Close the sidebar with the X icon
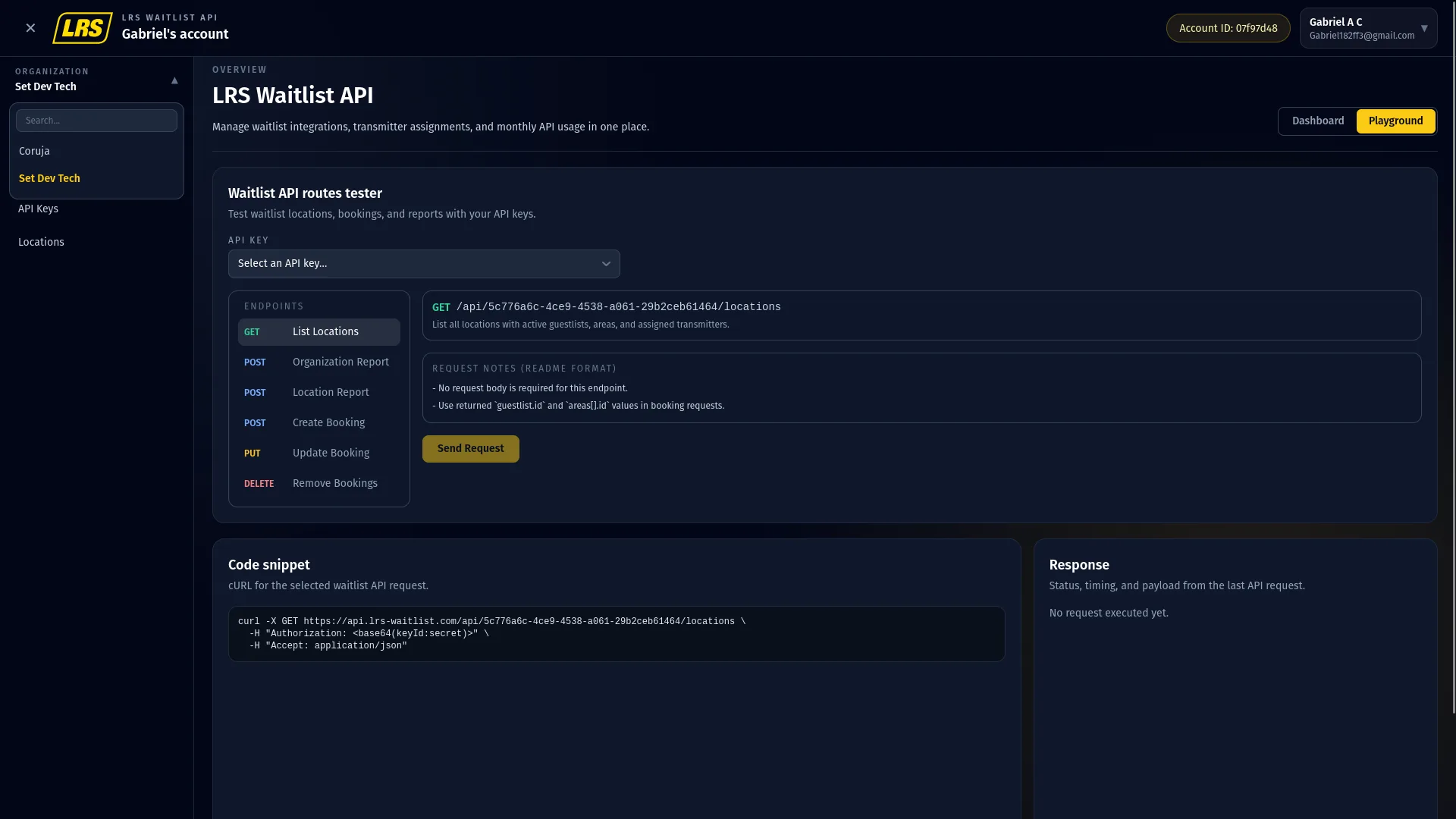The width and height of the screenshot is (1456, 819). pyautogui.click(x=30, y=28)
